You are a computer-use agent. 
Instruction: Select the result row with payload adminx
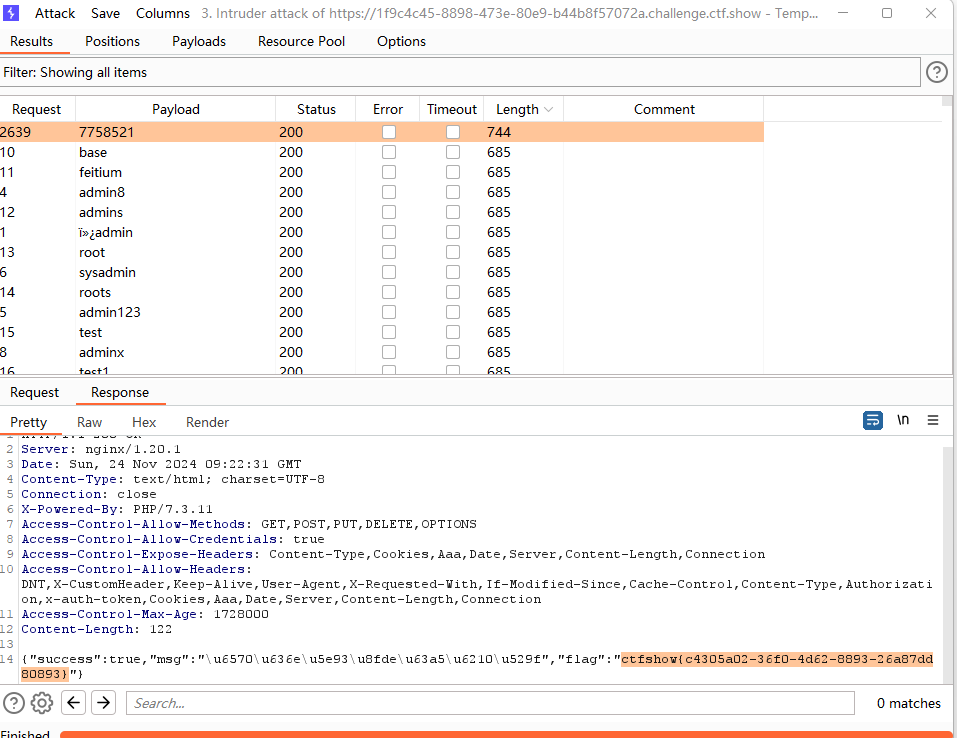[x=381, y=352]
